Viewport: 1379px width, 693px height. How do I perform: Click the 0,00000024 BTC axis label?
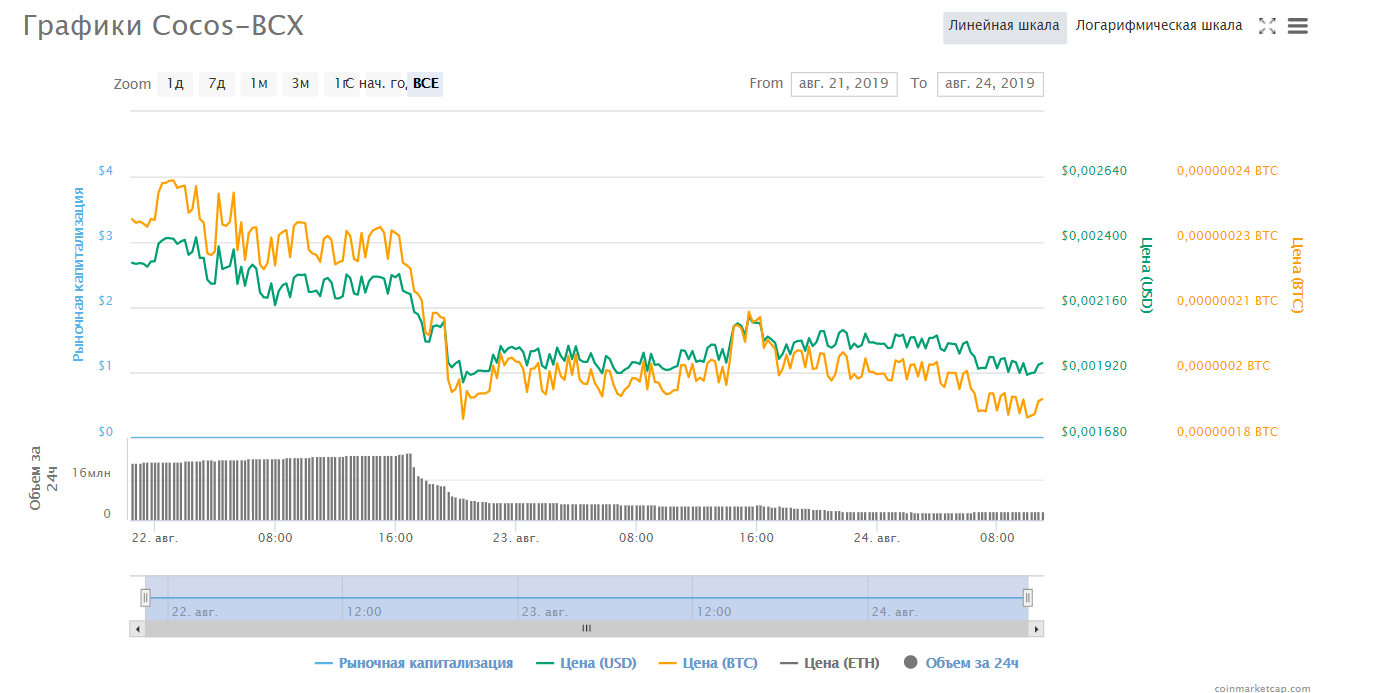pos(1227,171)
